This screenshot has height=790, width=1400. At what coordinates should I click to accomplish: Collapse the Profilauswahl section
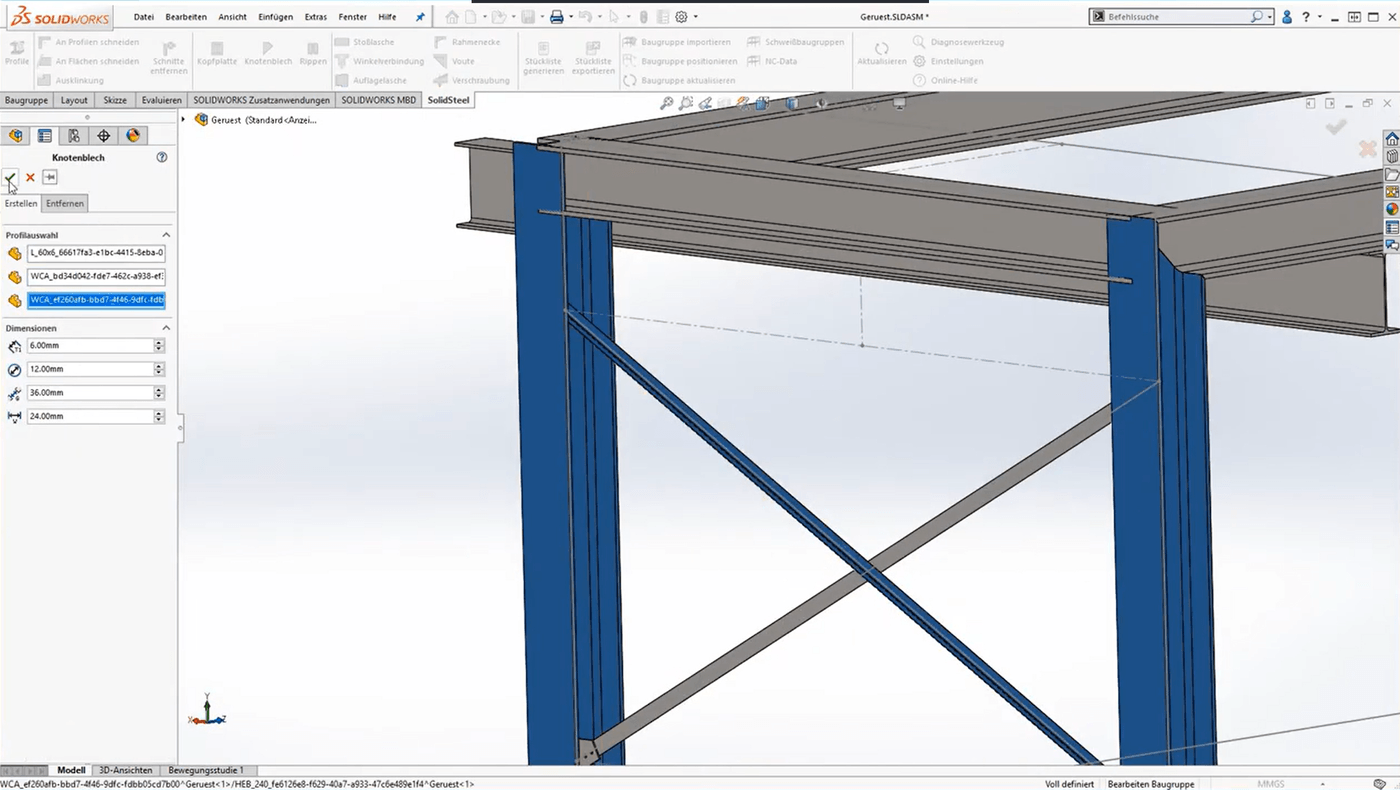pyautogui.click(x=165, y=234)
